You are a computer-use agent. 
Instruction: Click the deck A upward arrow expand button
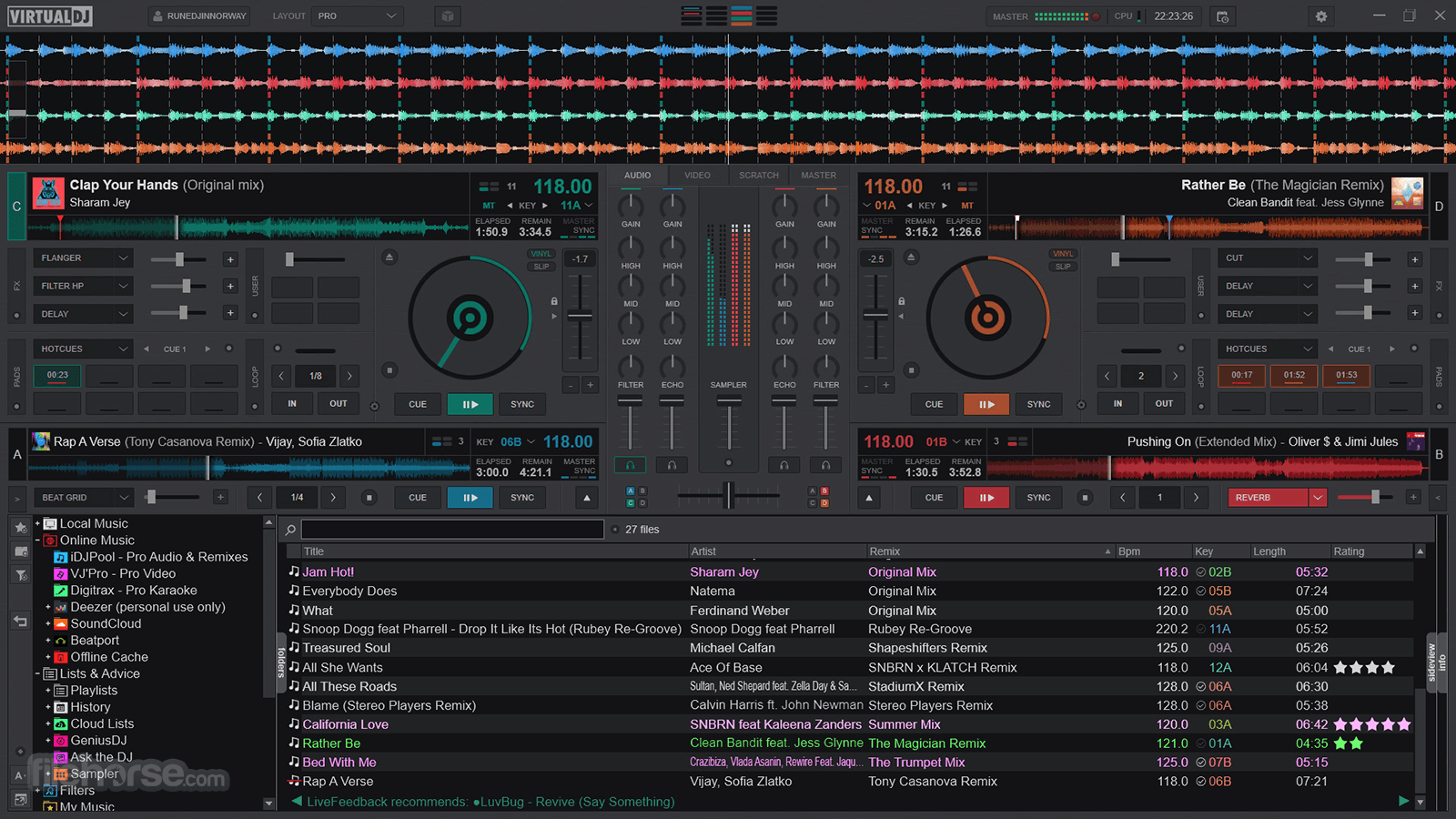[x=587, y=498]
